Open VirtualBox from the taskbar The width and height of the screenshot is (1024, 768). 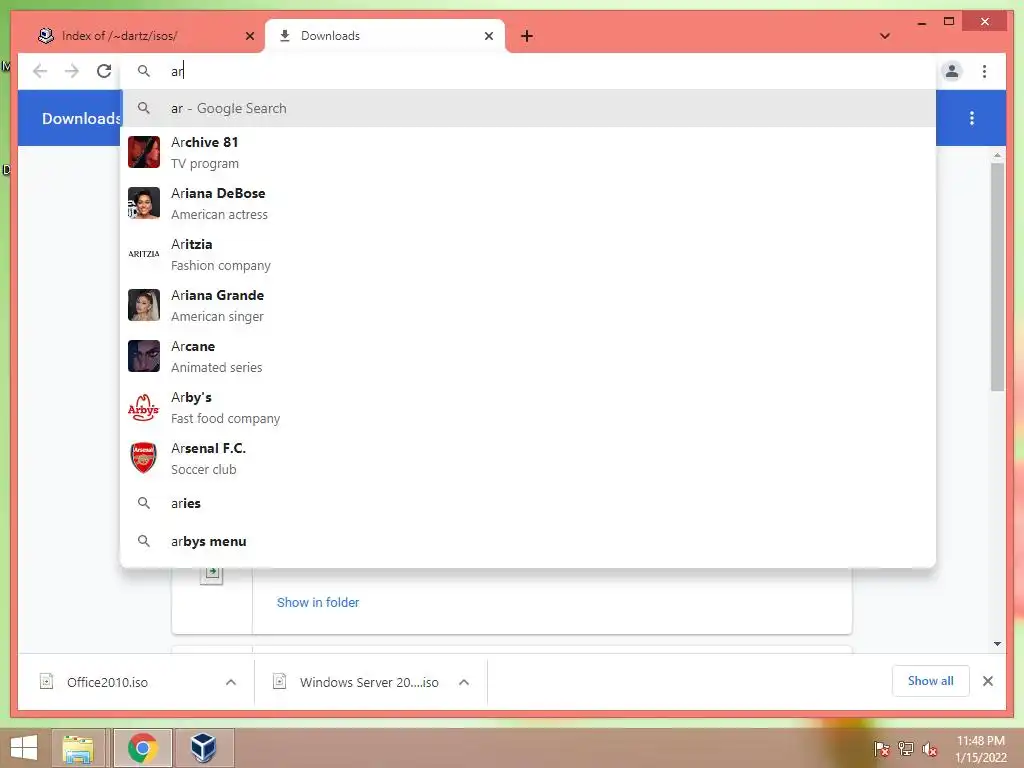point(204,748)
